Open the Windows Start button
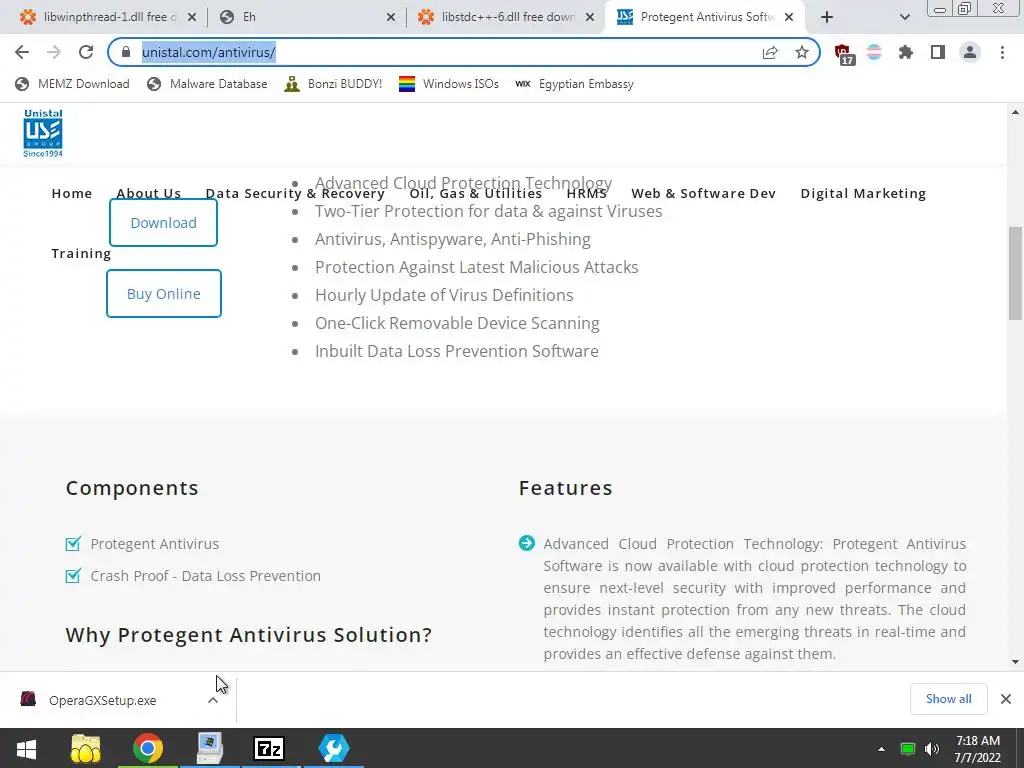This screenshot has width=1024, height=768. [26, 748]
